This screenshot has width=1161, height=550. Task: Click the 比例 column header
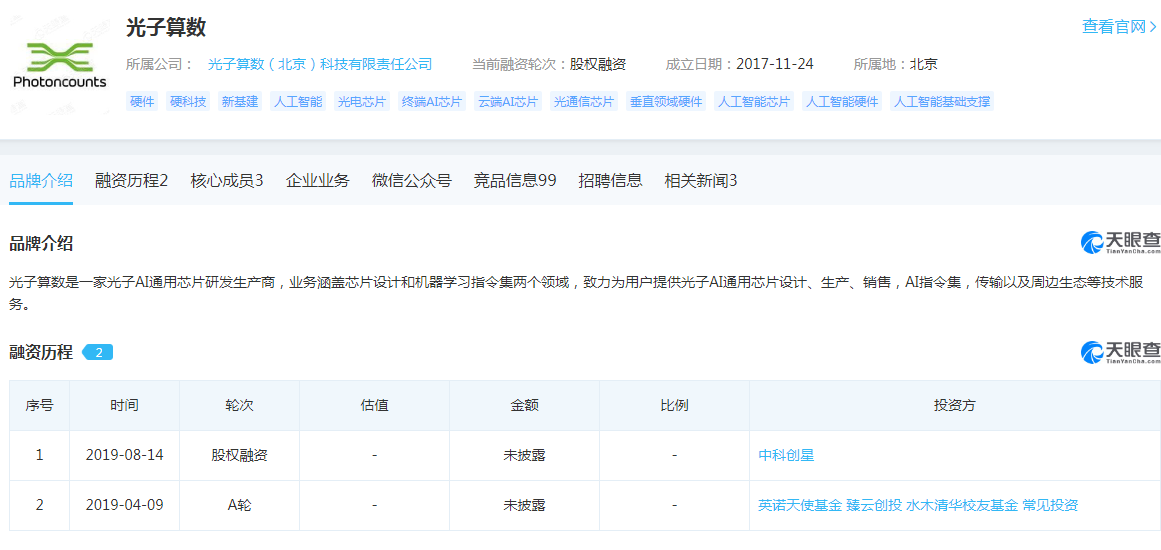(x=675, y=406)
